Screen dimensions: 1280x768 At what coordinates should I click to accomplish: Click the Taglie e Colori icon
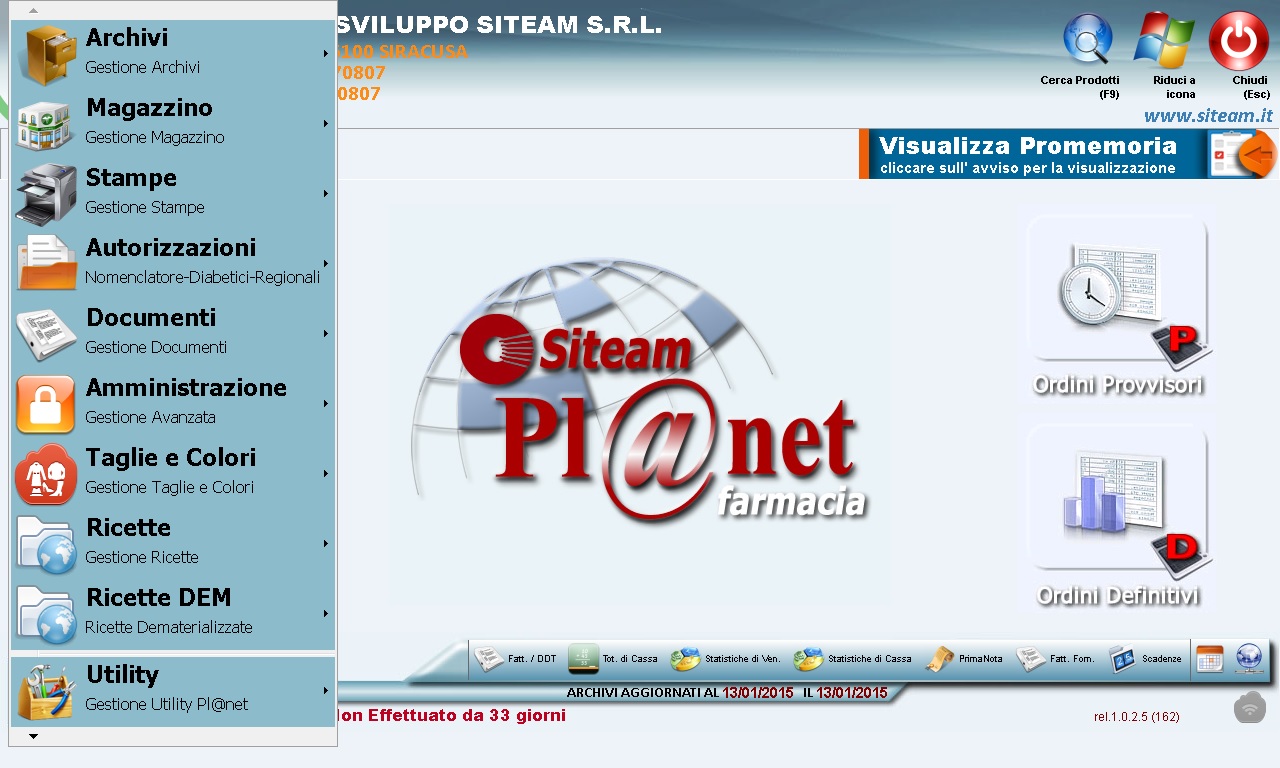click(x=46, y=474)
